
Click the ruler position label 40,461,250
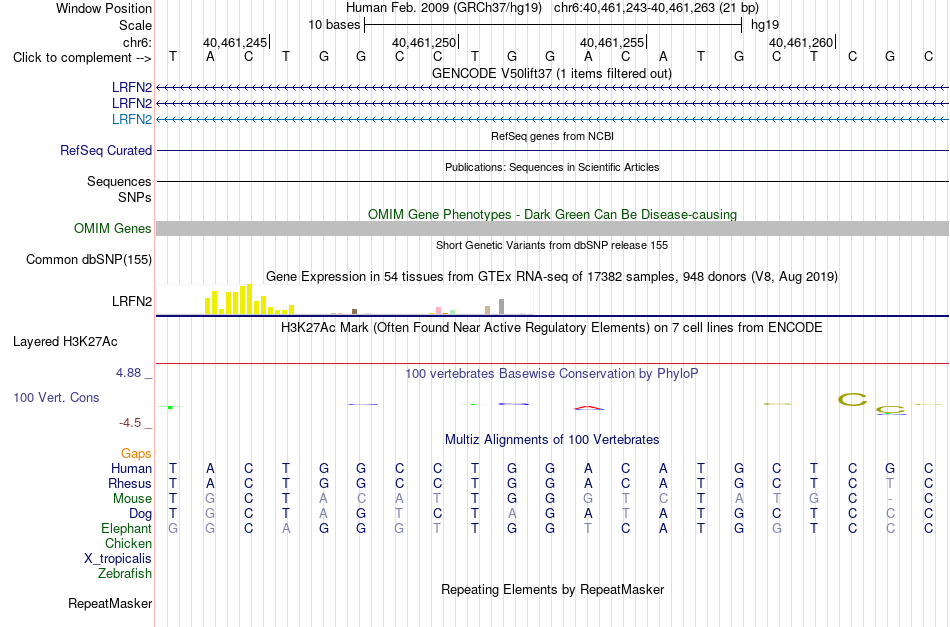[x=424, y=42]
